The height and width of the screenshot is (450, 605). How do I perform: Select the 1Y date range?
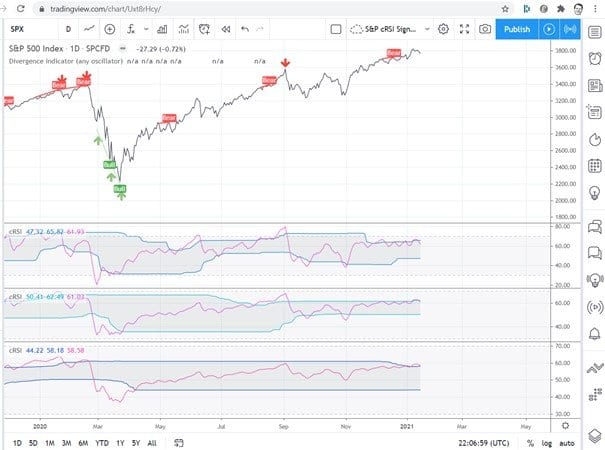[x=120, y=443]
